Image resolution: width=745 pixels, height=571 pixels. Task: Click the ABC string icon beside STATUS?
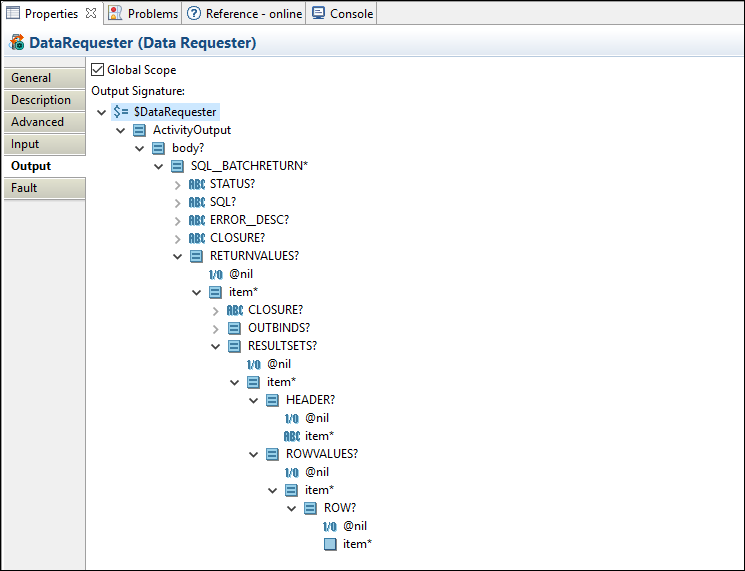coord(197,184)
